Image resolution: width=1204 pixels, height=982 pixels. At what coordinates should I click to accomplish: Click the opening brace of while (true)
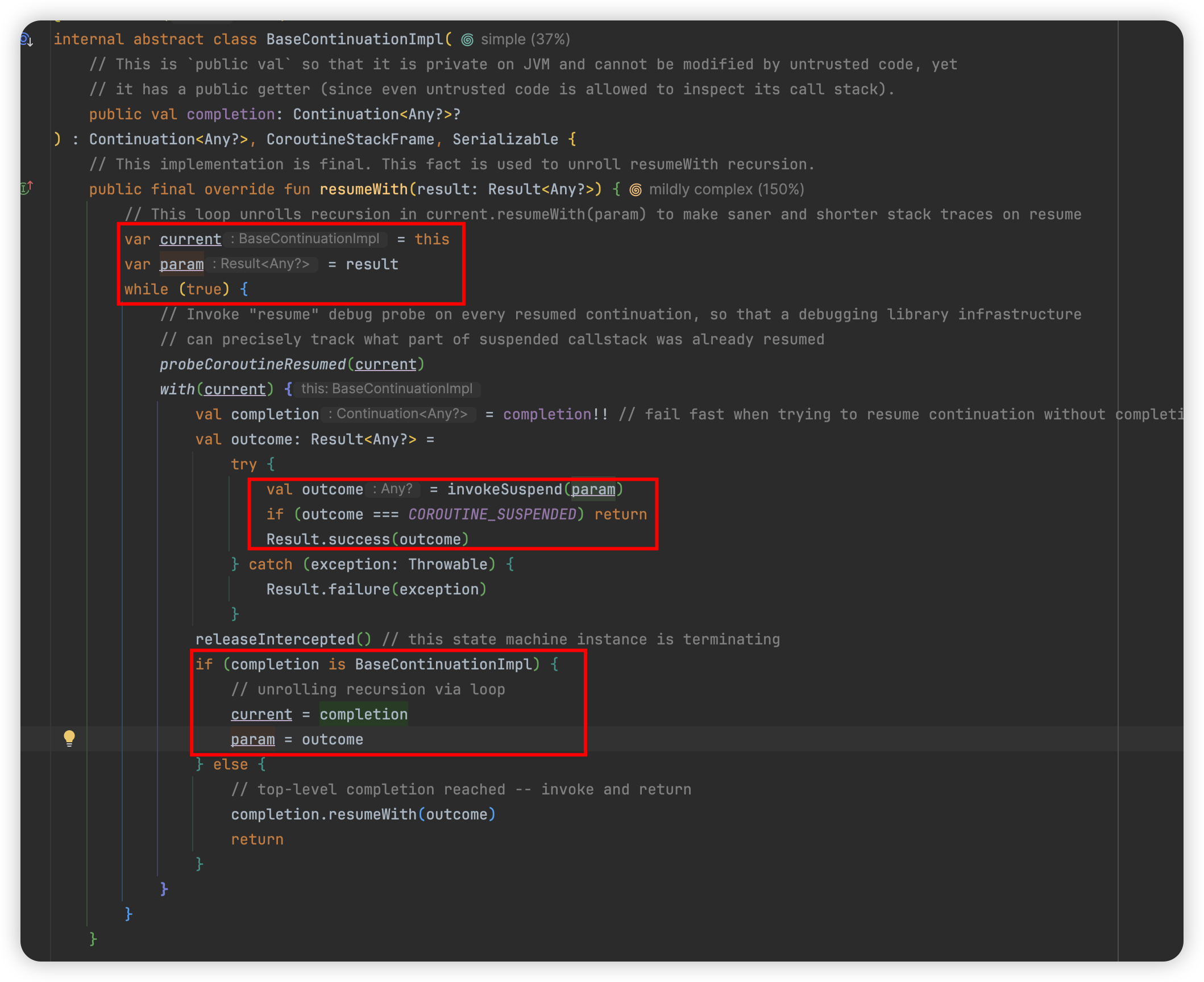coord(244,289)
